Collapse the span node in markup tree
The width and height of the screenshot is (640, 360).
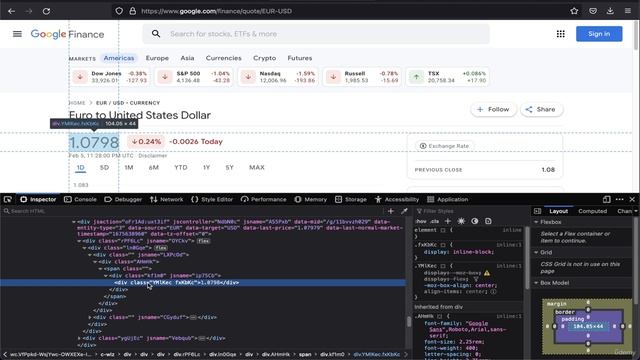[100, 269]
